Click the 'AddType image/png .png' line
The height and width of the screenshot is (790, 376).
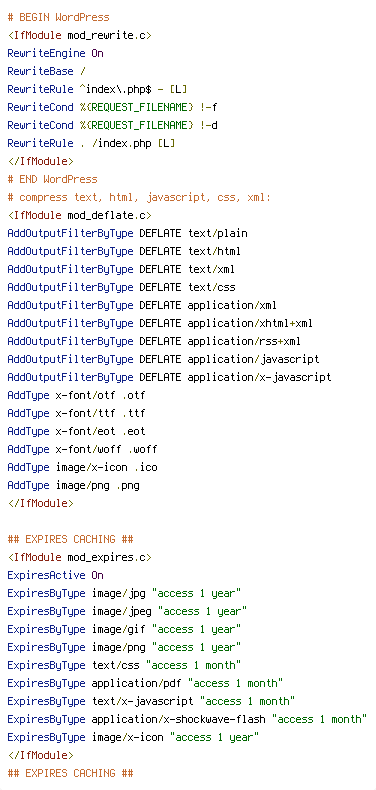[x=74, y=486]
